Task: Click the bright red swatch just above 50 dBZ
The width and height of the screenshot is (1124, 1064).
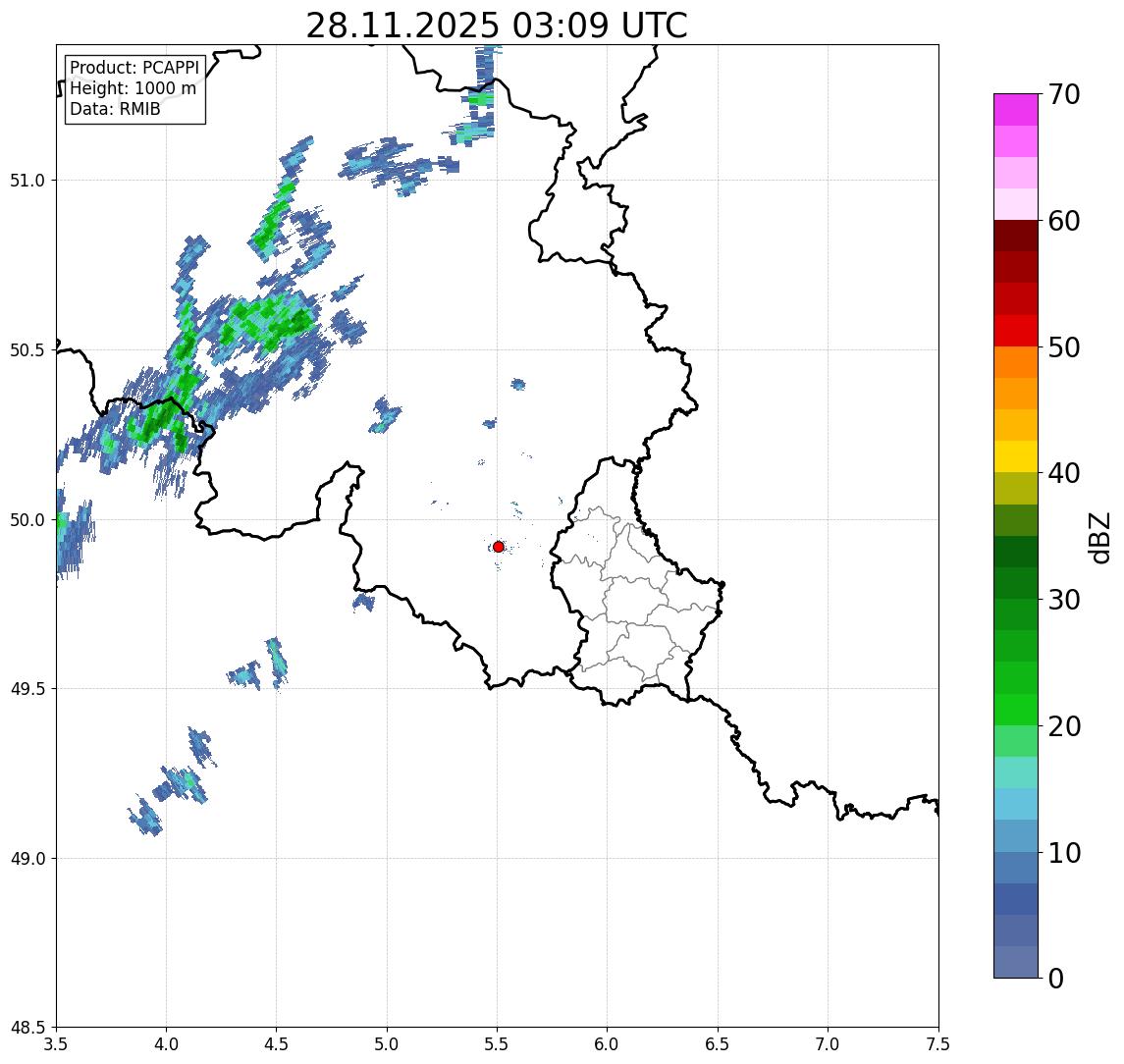Action: coord(1016,331)
